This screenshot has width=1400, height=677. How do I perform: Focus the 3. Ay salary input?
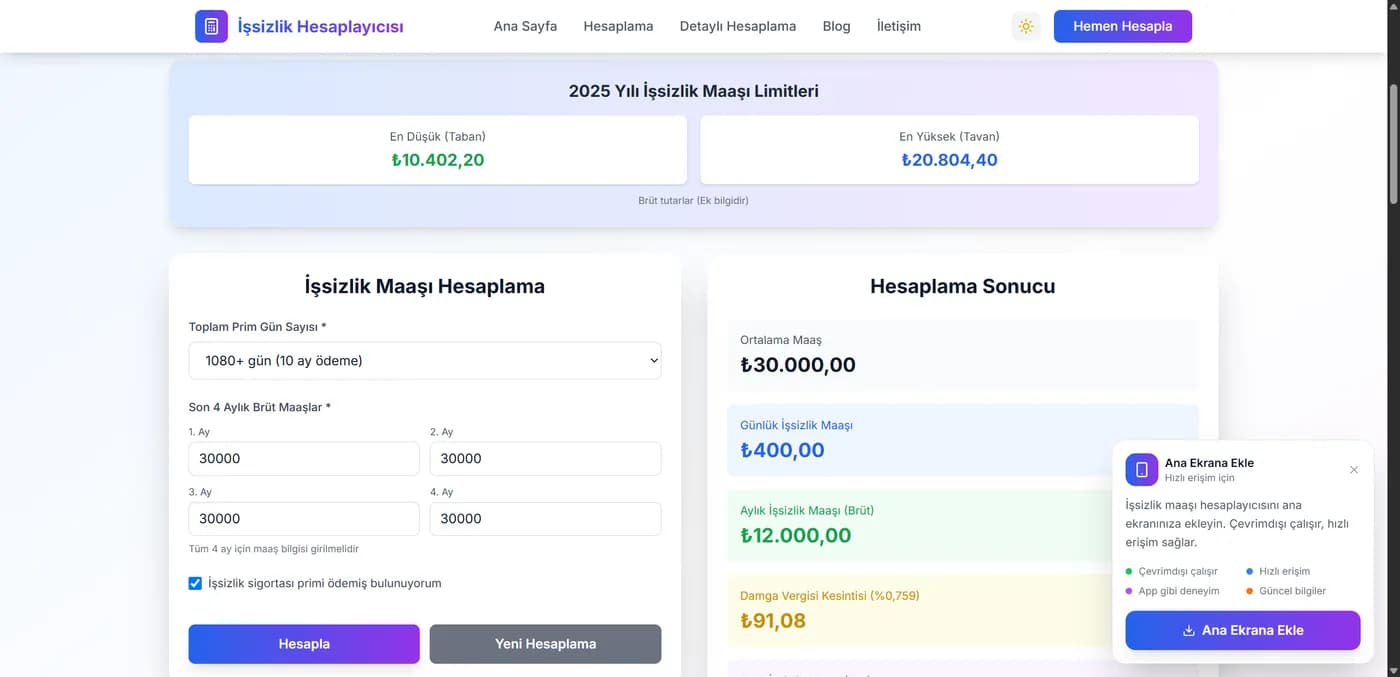[304, 519]
